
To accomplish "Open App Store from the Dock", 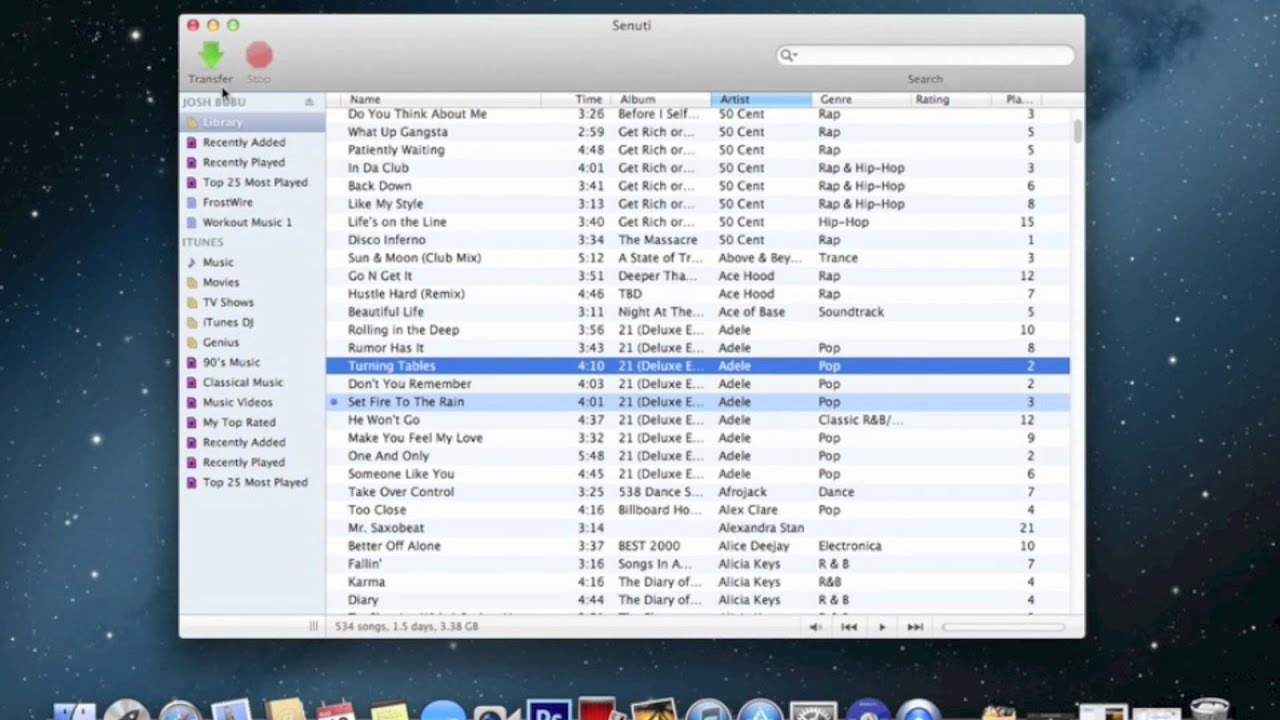I will [760, 711].
